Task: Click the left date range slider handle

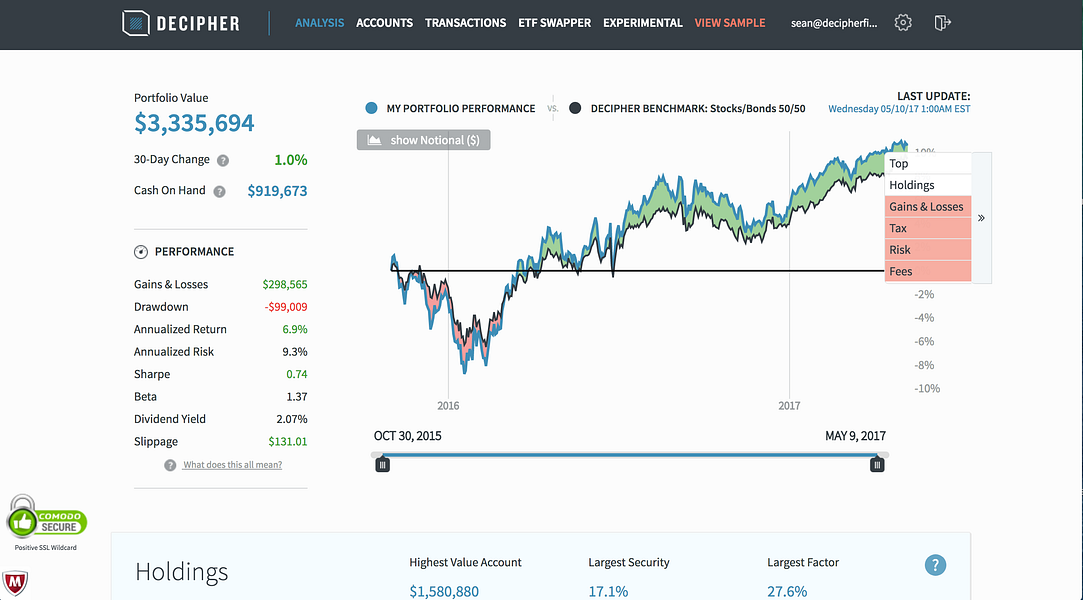Action: click(383, 465)
